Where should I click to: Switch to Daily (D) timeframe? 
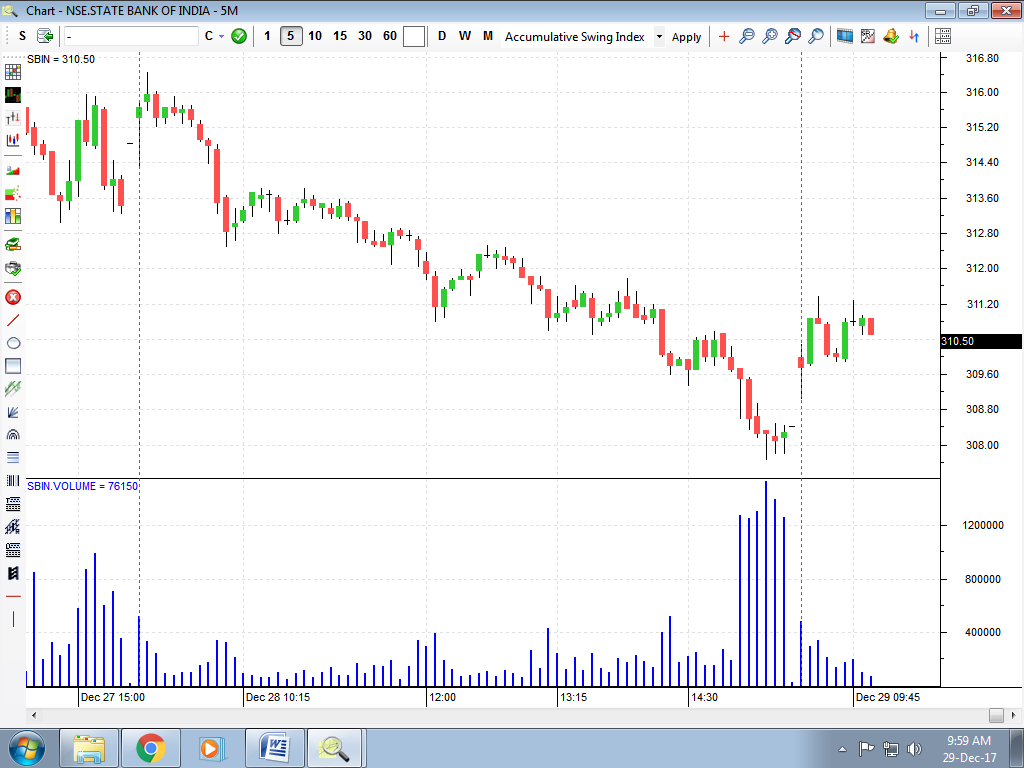click(442, 36)
